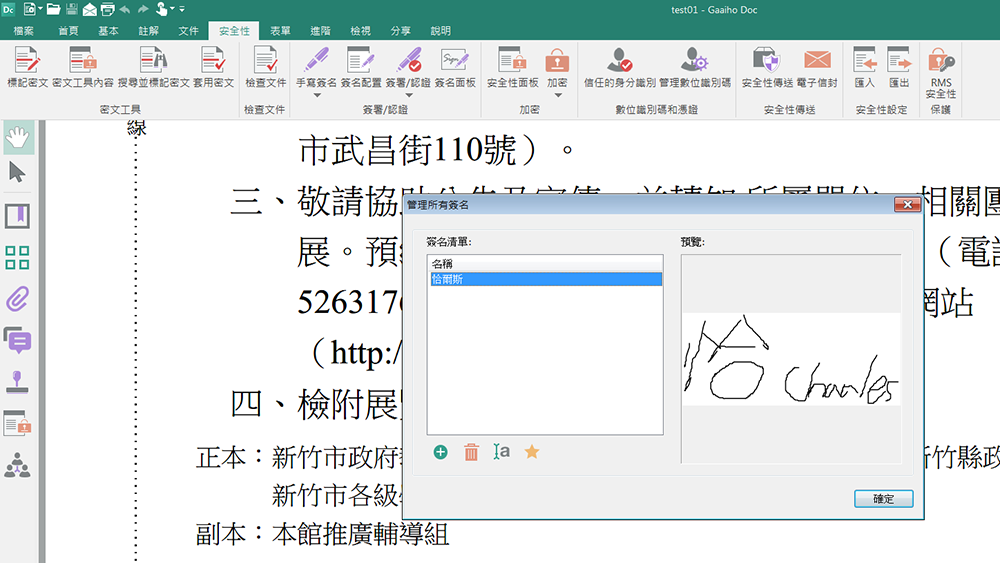This screenshot has width=1000, height=563.
Task: Click the 標記密文 tool
Action: tap(27, 67)
